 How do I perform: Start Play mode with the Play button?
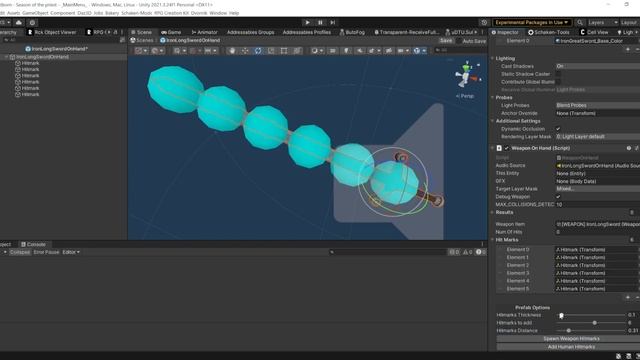[x=307, y=22]
